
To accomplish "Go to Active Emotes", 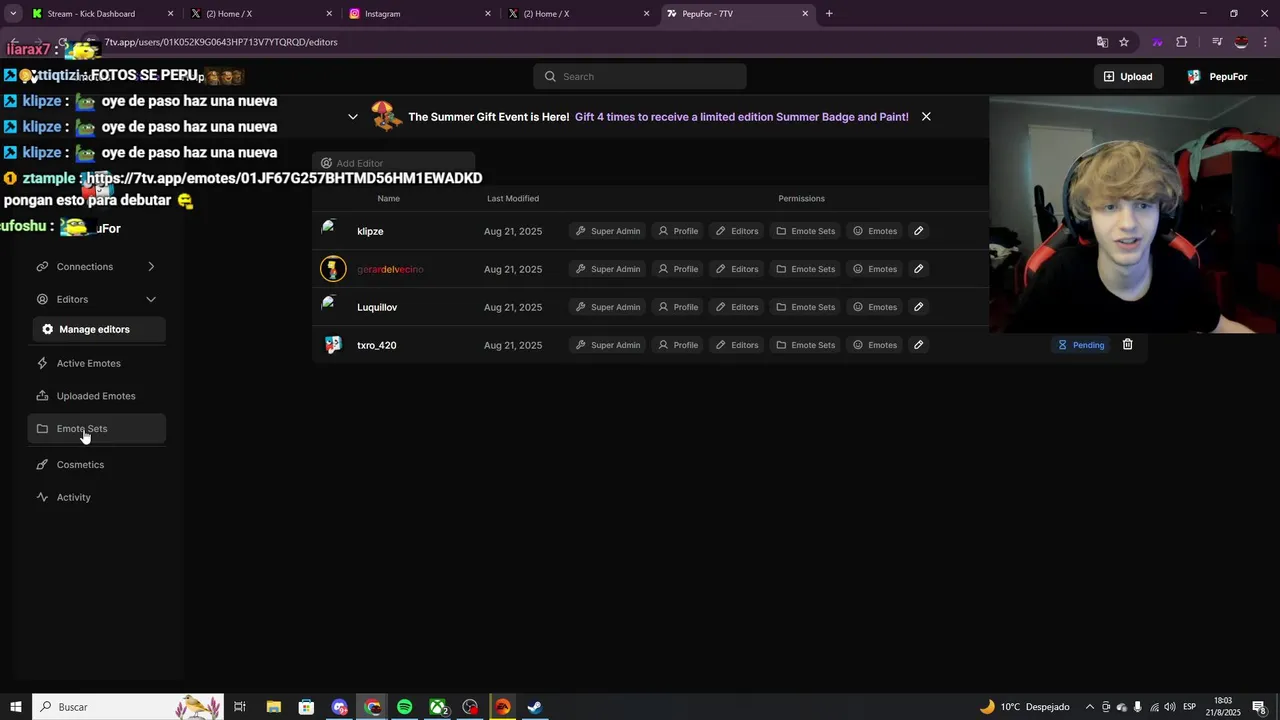I will click(x=97, y=363).
